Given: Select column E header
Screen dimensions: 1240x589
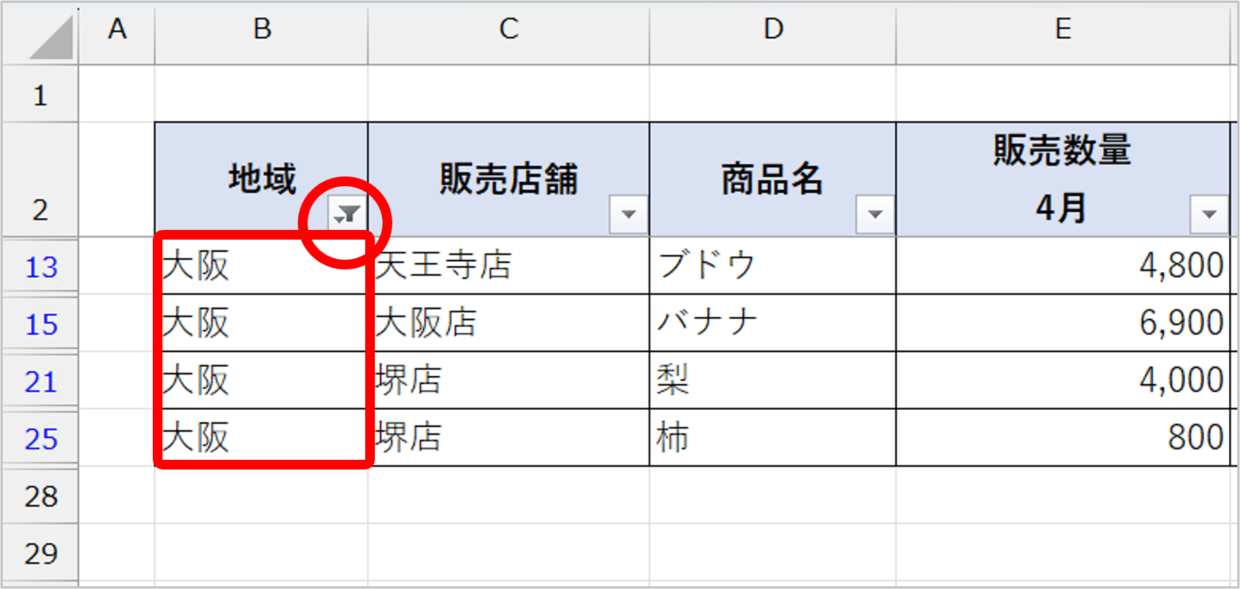Looking at the screenshot, I should (1063, 31).
